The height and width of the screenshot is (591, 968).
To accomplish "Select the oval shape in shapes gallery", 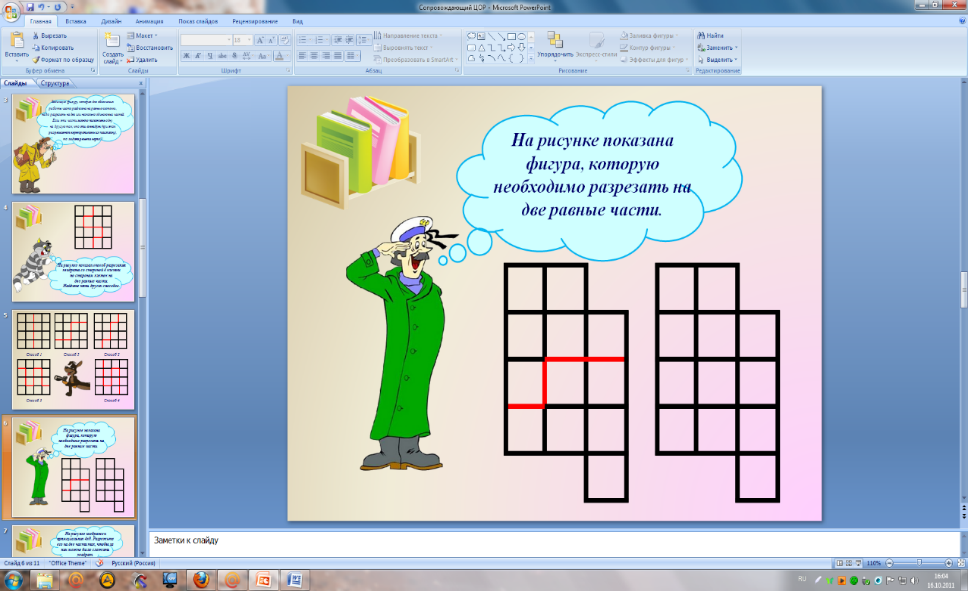I will pos(522,36).
